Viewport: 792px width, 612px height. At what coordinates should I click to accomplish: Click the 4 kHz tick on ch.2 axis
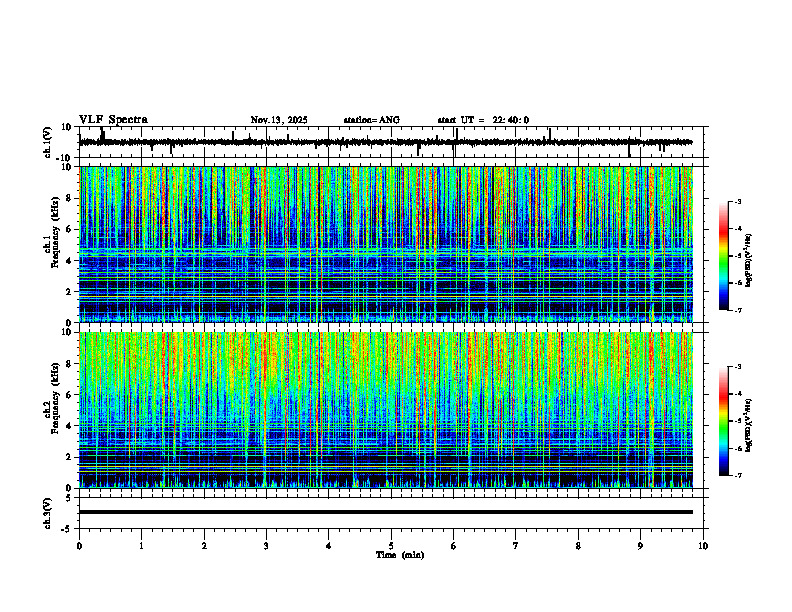[69, 426]
